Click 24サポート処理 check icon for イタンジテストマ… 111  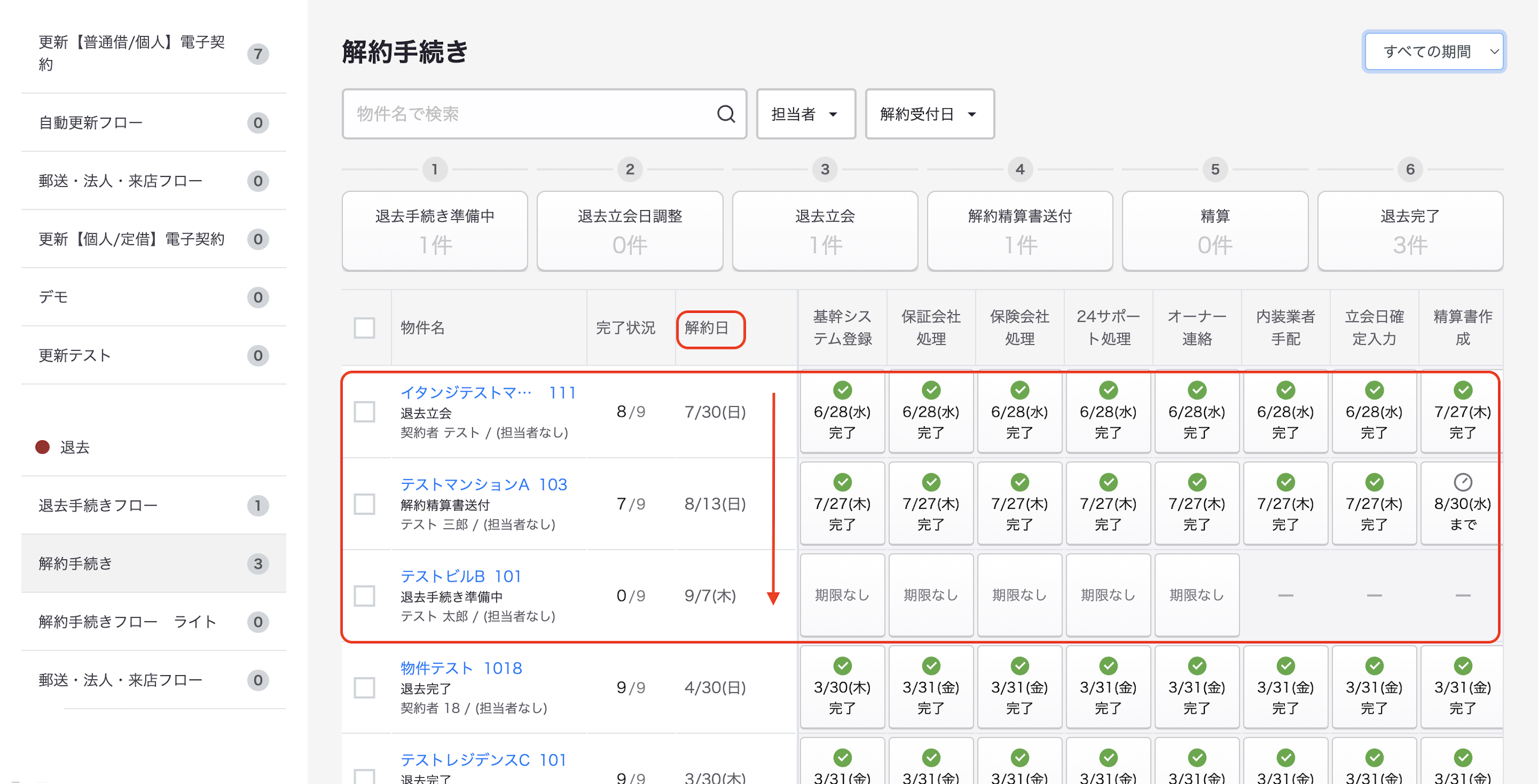(1108, 390)
